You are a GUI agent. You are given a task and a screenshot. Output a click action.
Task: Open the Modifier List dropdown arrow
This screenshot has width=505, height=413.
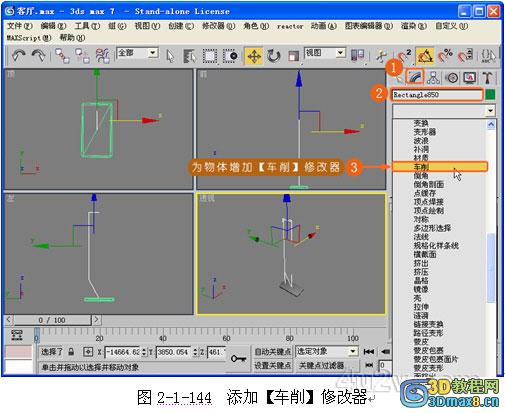(x=490, y=110)
